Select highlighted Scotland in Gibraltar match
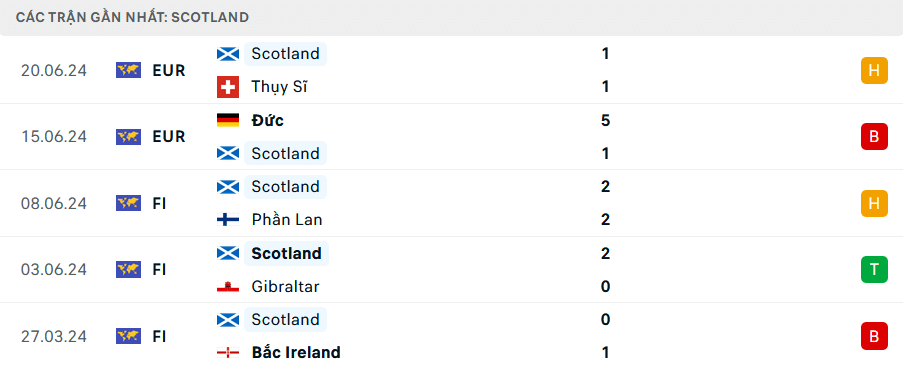 (286, 254)
